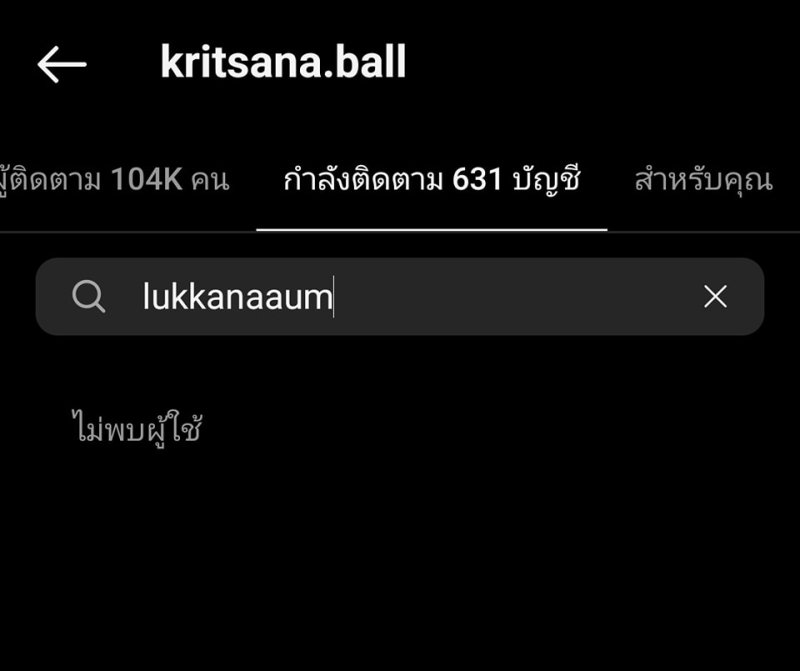Tap the 631 following count number
This screenshot has height=671, width=800.
pos(478,180)
